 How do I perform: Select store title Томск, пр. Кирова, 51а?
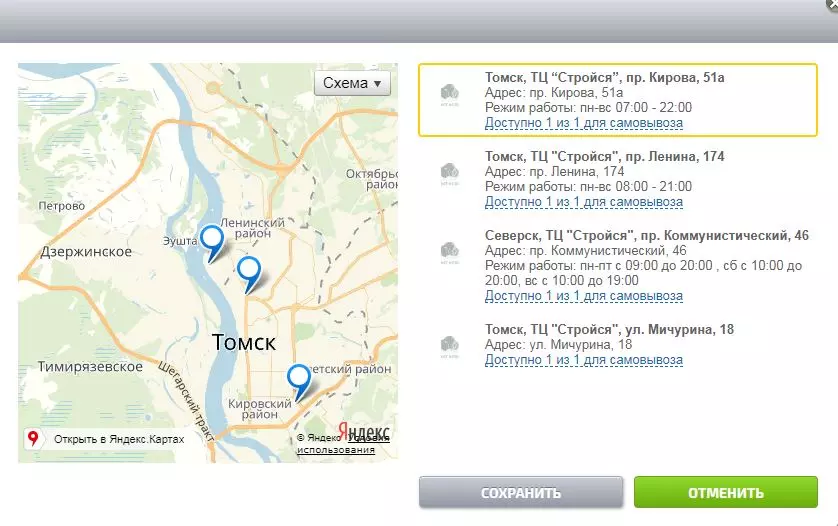[x=604, y=78]
